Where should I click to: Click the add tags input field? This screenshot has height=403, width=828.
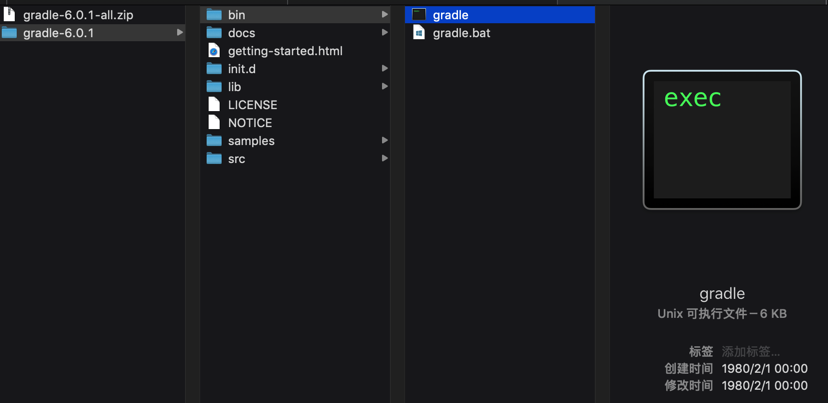(x=751, y=352)
